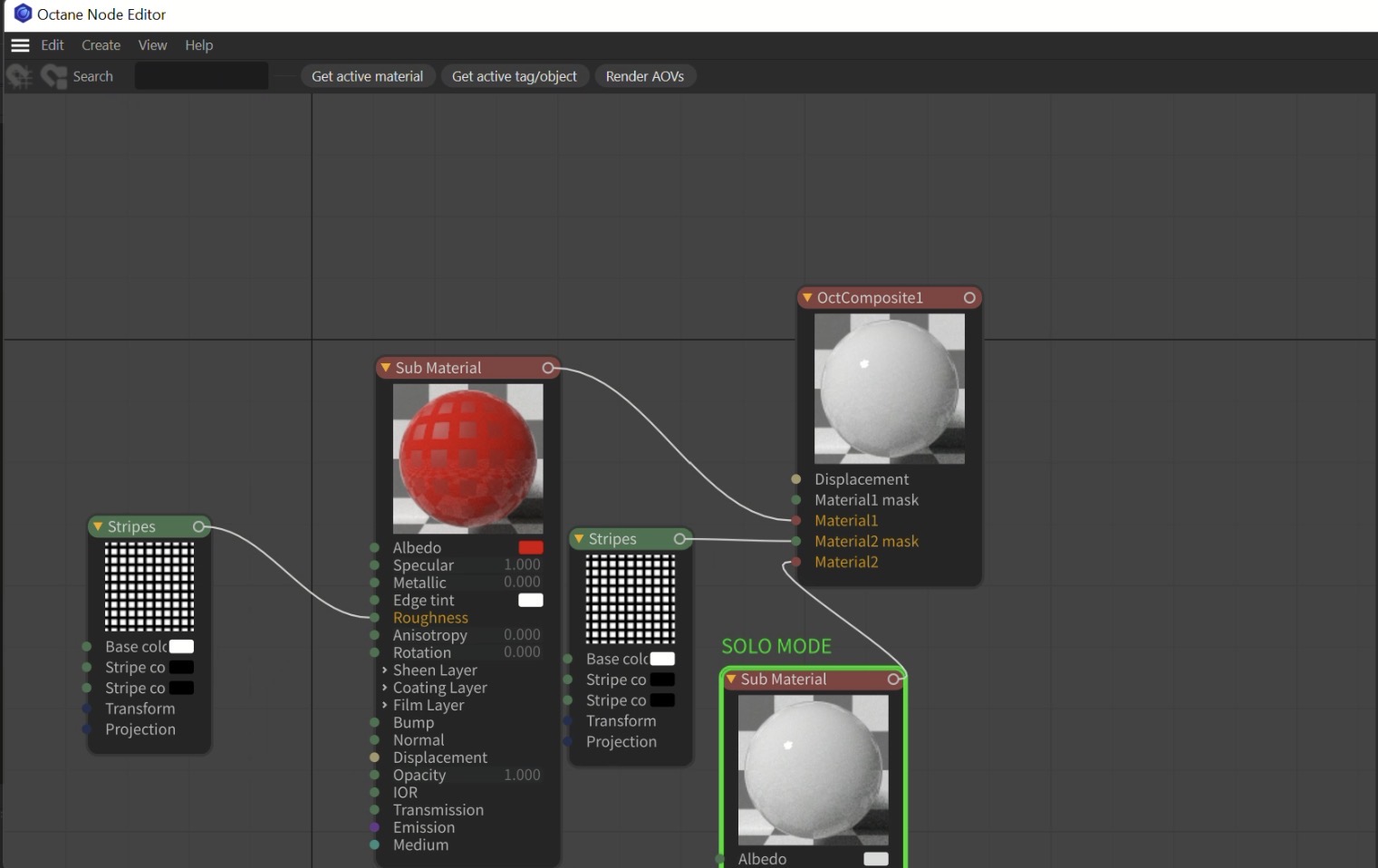
Task: Click the Specular input port dot
Action: point(374,565)
